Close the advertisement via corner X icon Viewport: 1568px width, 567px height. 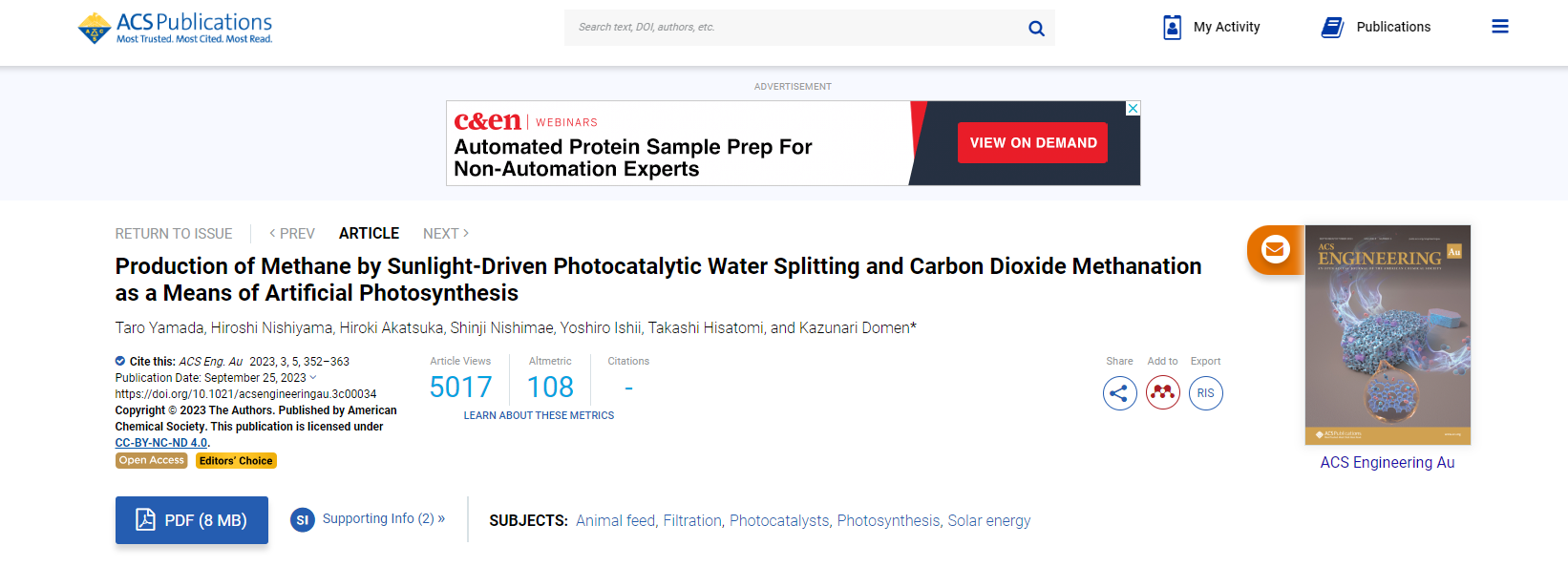pyautogui.click(x=1133, y=109)
